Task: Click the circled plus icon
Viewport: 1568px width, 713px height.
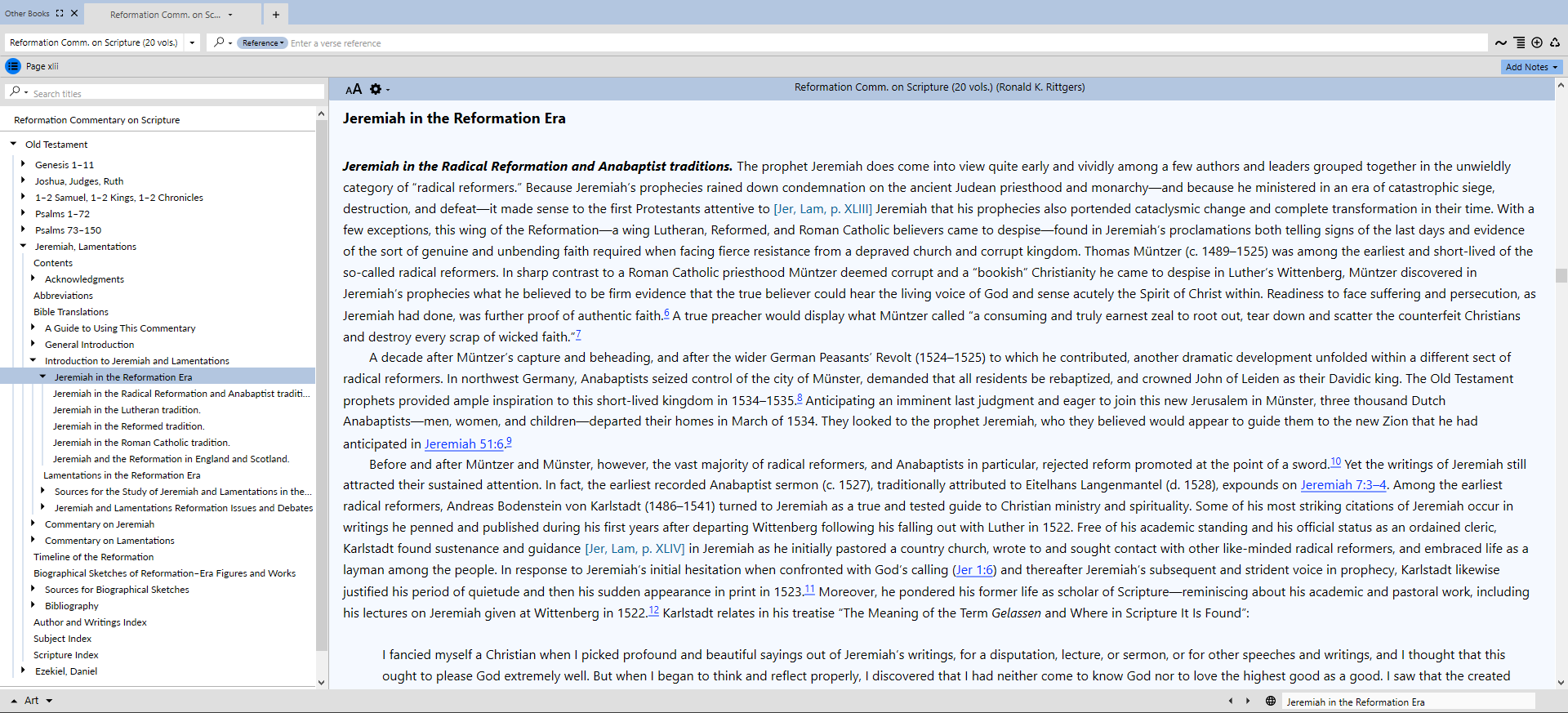Action: tap(1537, 42)
